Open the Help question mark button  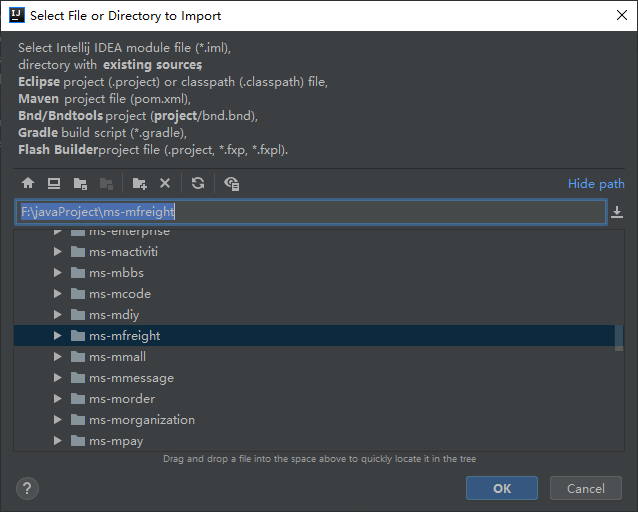[x=27, y=488]
